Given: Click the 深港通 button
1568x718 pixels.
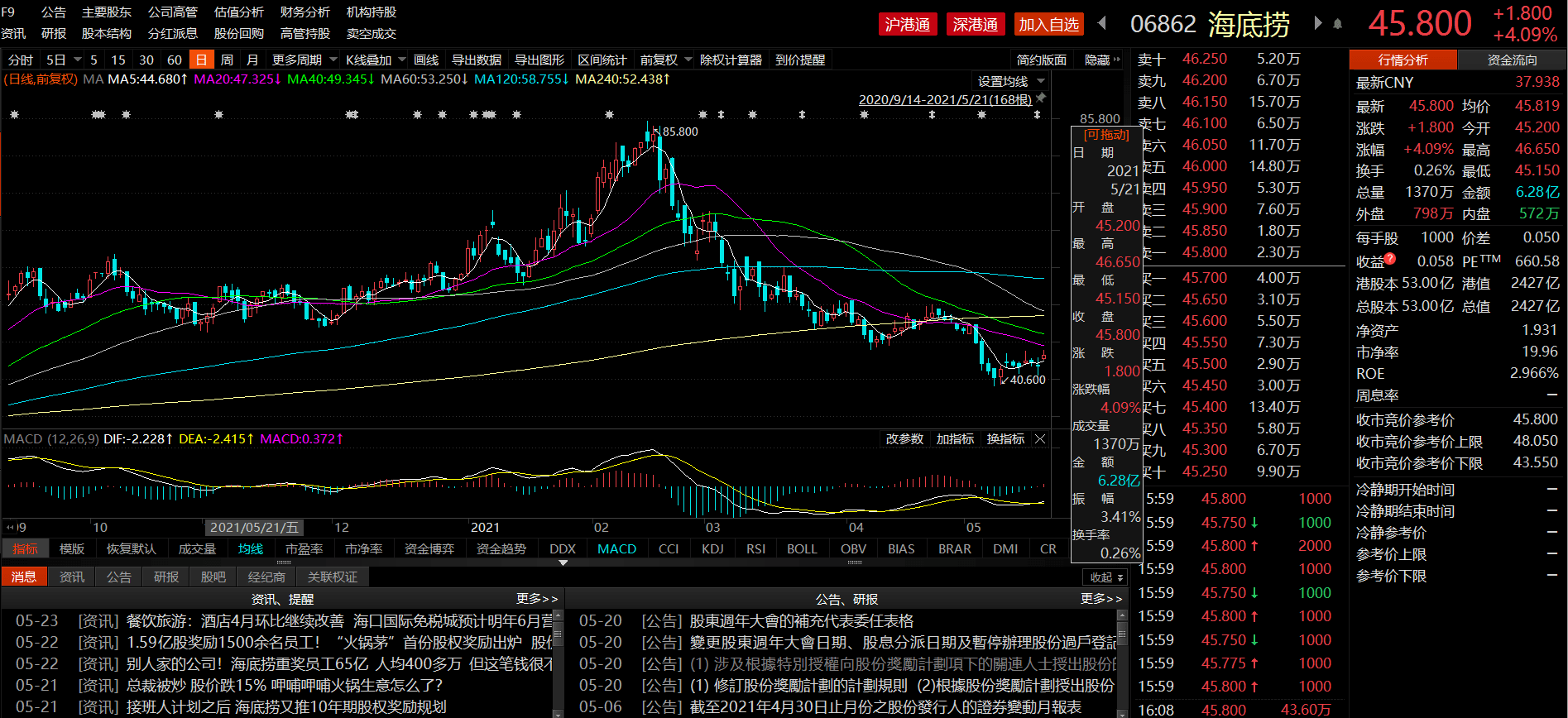Looking at the screenshot, I should click(x=976, y=24).
